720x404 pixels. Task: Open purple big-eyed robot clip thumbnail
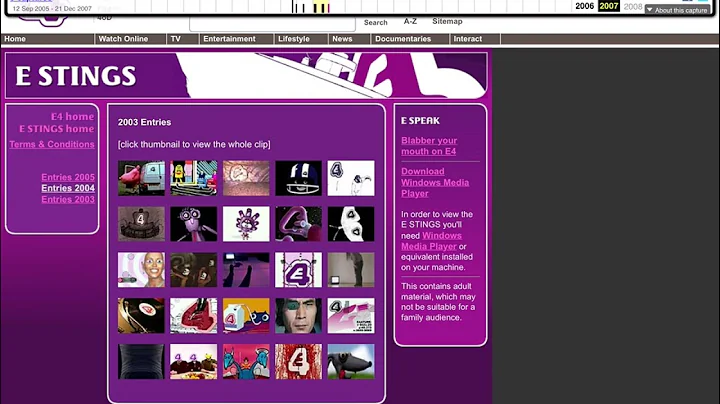(194, 224)
